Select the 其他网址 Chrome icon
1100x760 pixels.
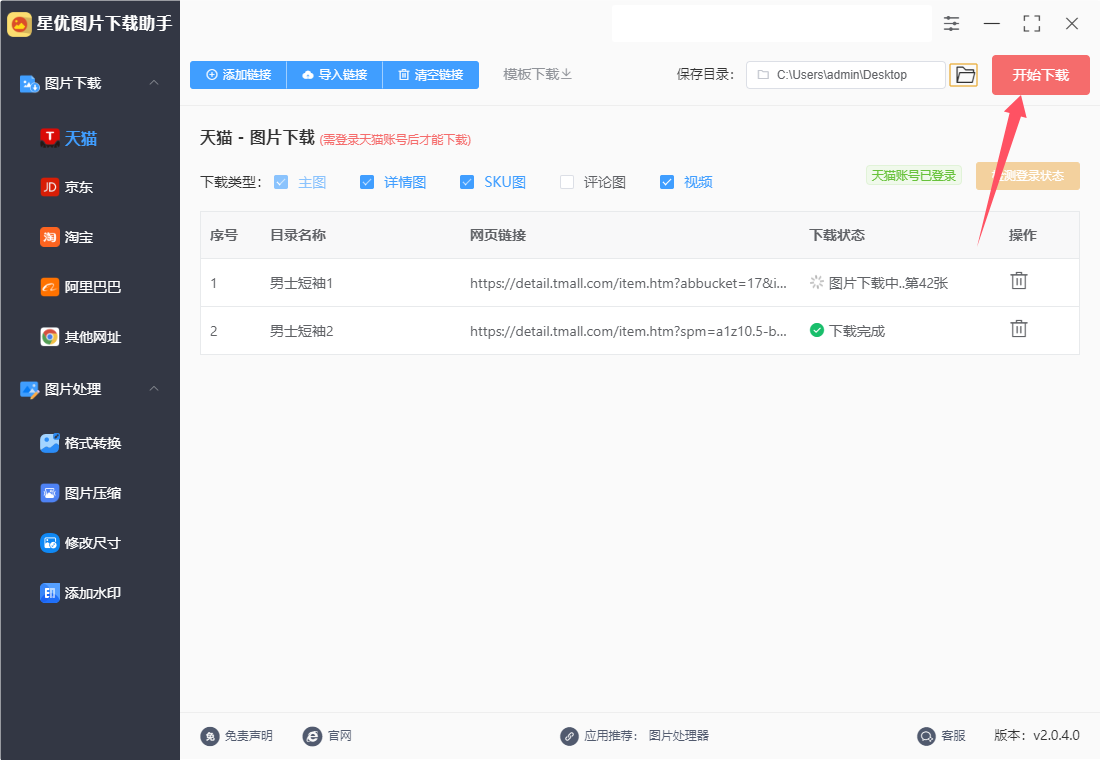[x=50, y=337]
